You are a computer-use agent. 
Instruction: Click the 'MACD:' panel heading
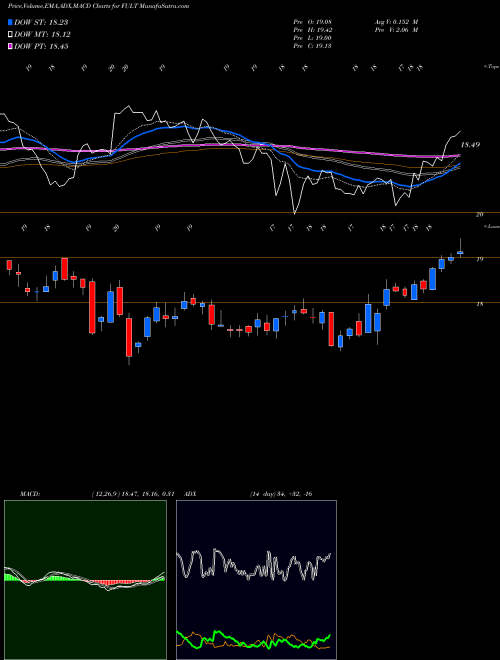[30, 494]
